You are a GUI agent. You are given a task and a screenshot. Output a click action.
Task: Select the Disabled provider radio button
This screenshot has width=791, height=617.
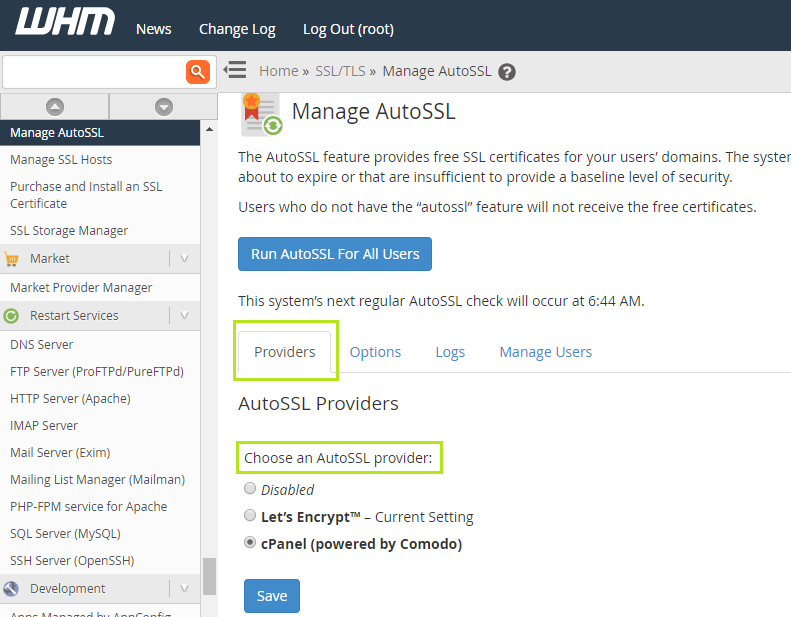point(250,488)
